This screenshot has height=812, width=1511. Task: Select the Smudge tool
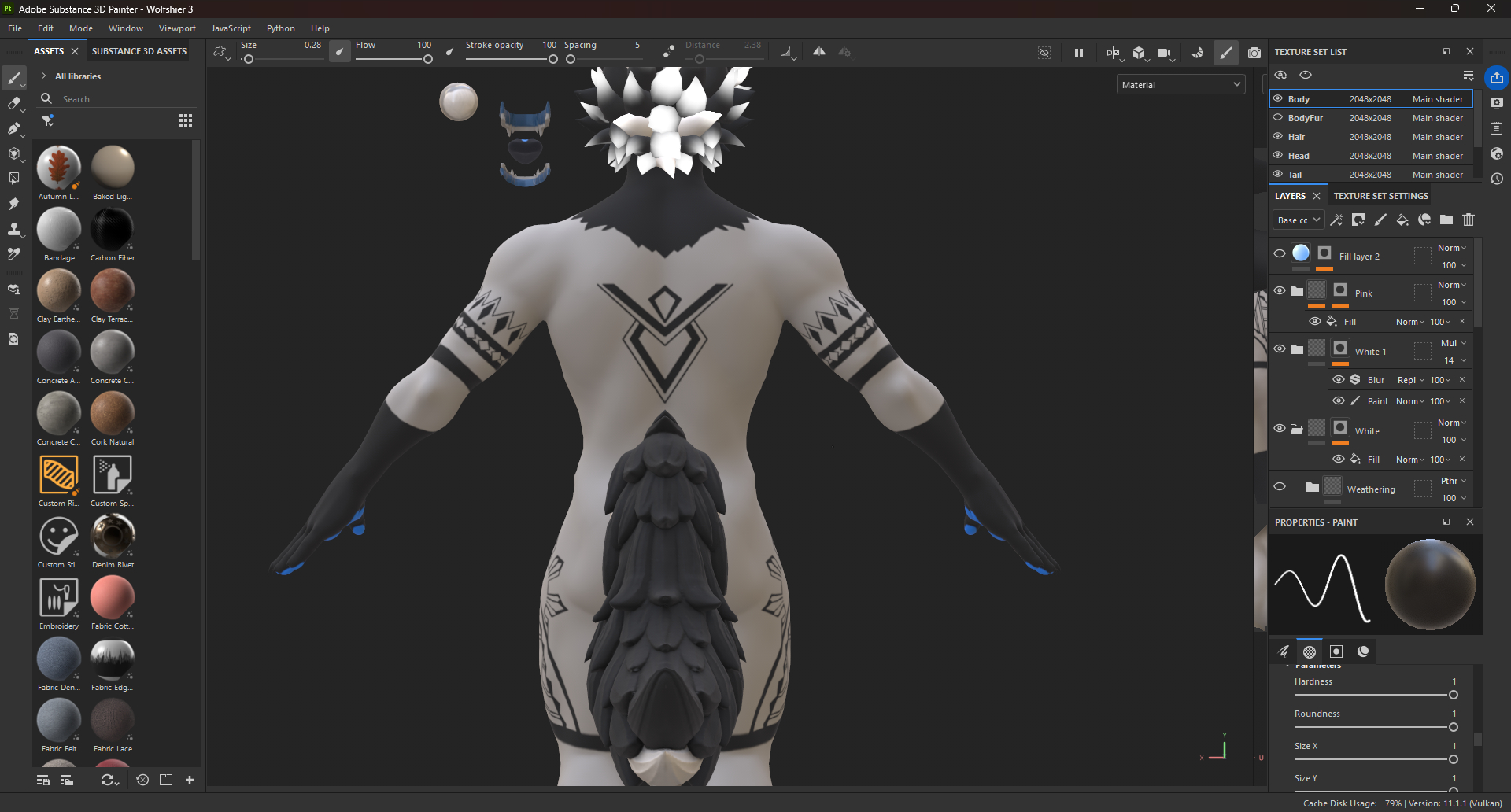[x=13, y=204]
